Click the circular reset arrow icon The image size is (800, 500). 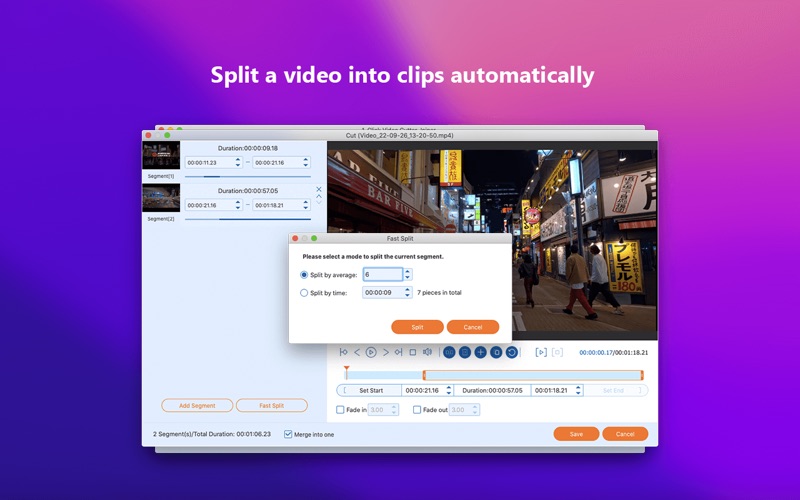[x=512, y=352]
